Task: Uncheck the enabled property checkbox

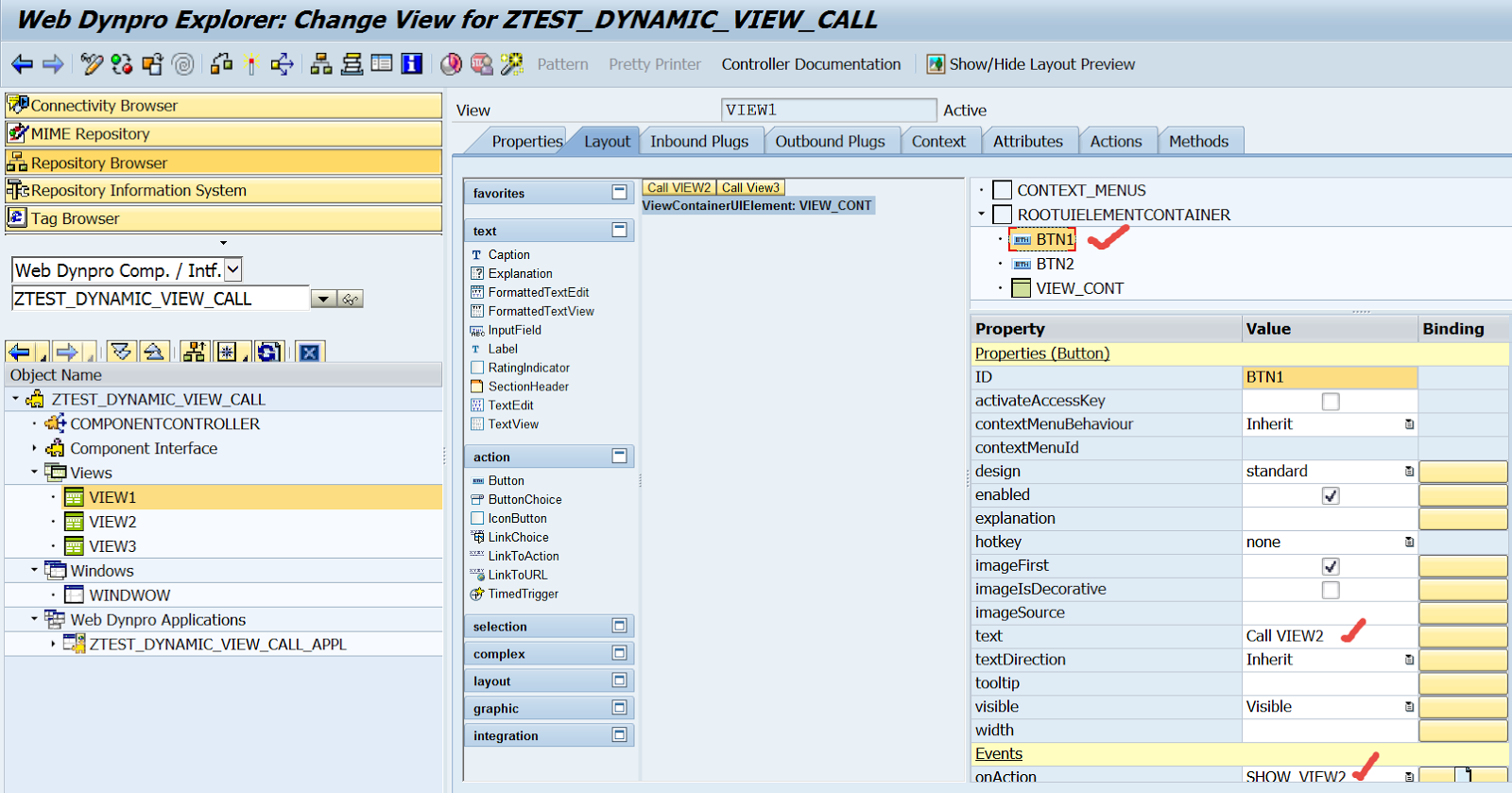Action: point(1330,495)
